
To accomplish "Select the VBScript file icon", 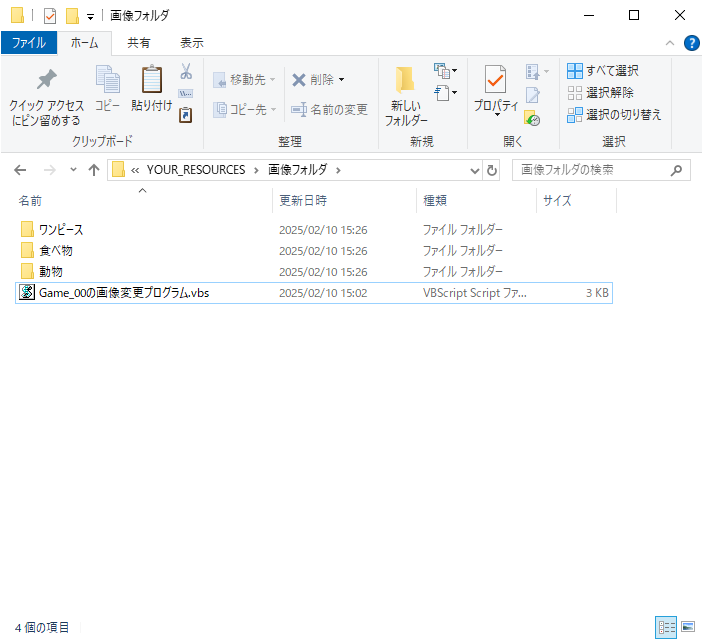I will tap(26, 292).
